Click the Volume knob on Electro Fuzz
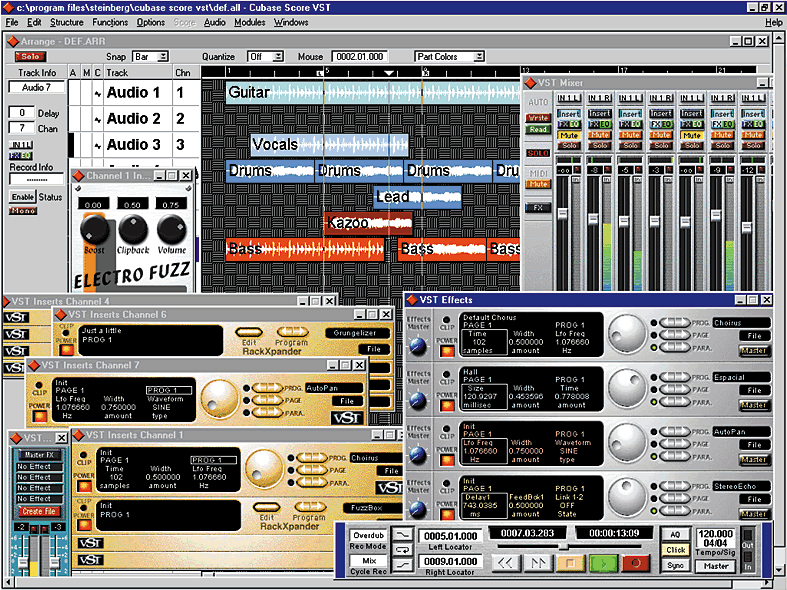 (172, 229)
